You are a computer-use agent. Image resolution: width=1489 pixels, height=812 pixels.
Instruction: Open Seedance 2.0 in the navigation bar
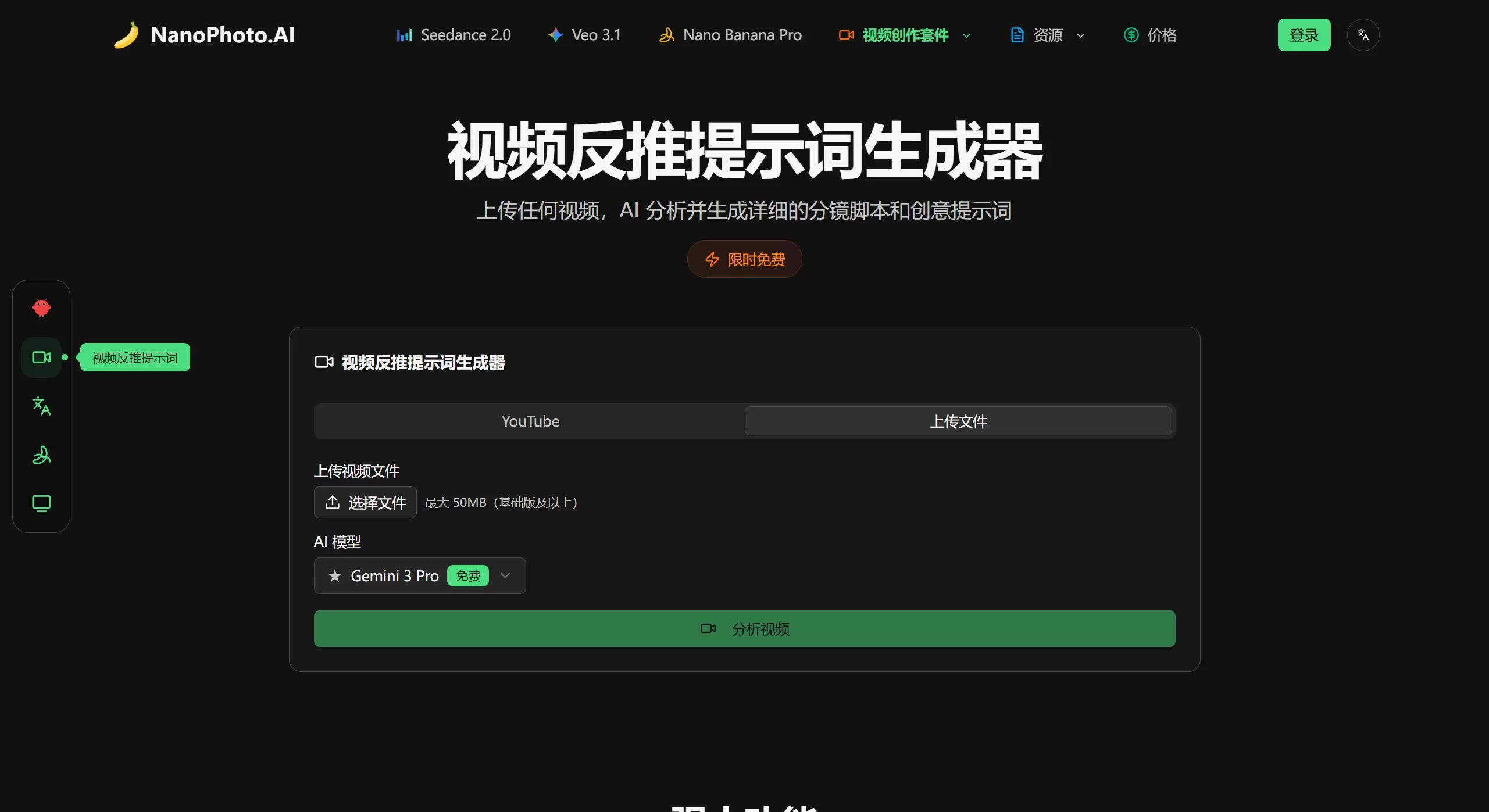(454, 35)
